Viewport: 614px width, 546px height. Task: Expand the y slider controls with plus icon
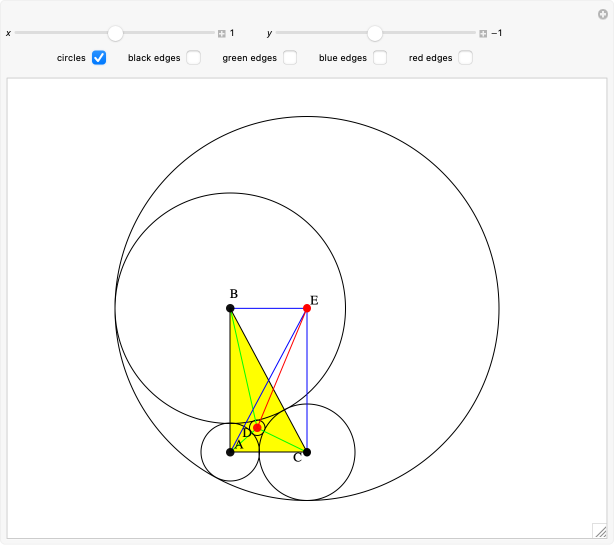click(483, 33)
